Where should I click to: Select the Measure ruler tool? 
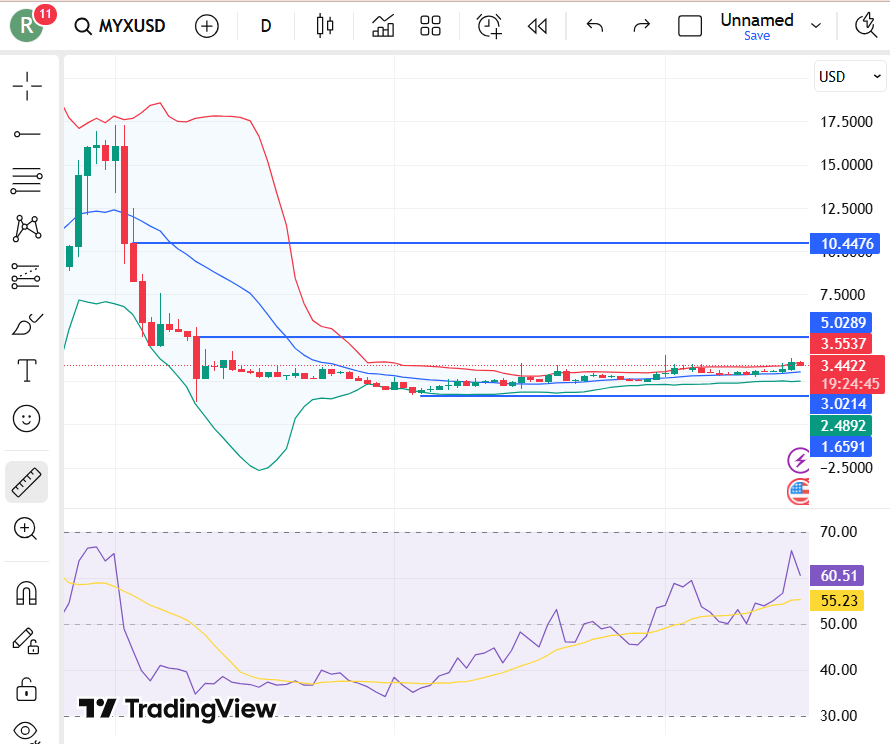coord(27,482)
